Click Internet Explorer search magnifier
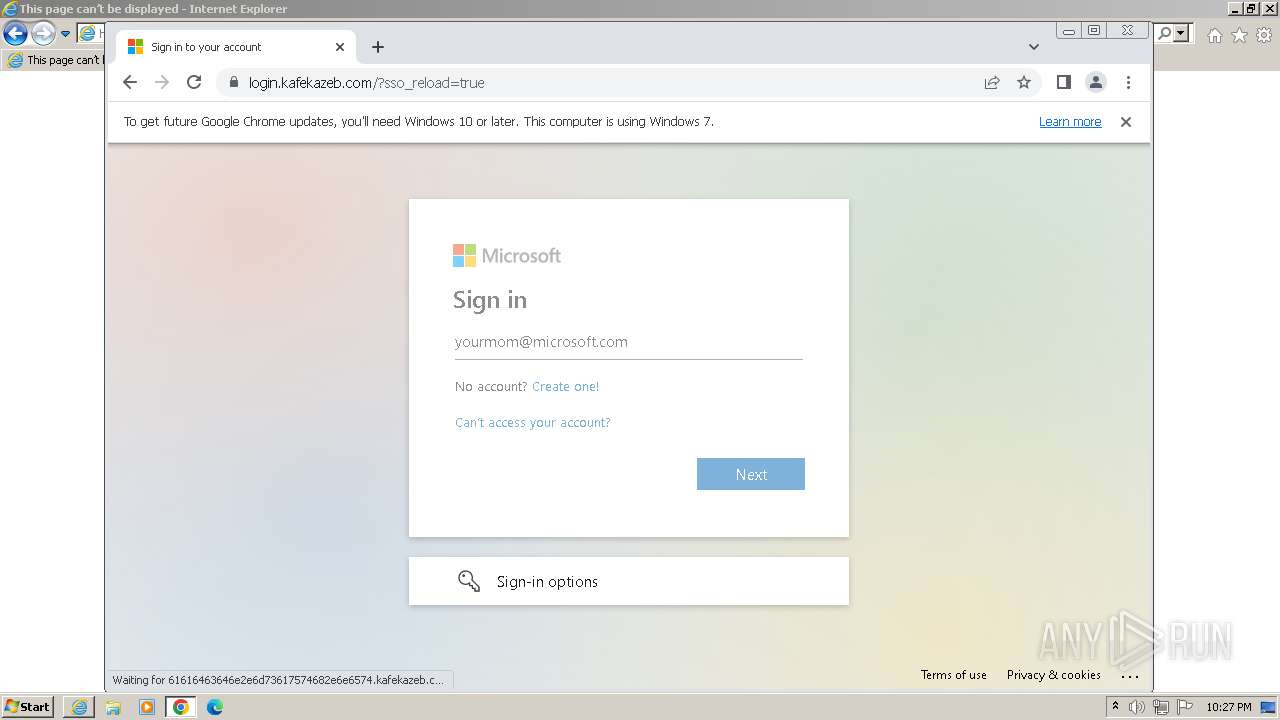Viewport: 1280px width, 720px height. click(1164, 34)
